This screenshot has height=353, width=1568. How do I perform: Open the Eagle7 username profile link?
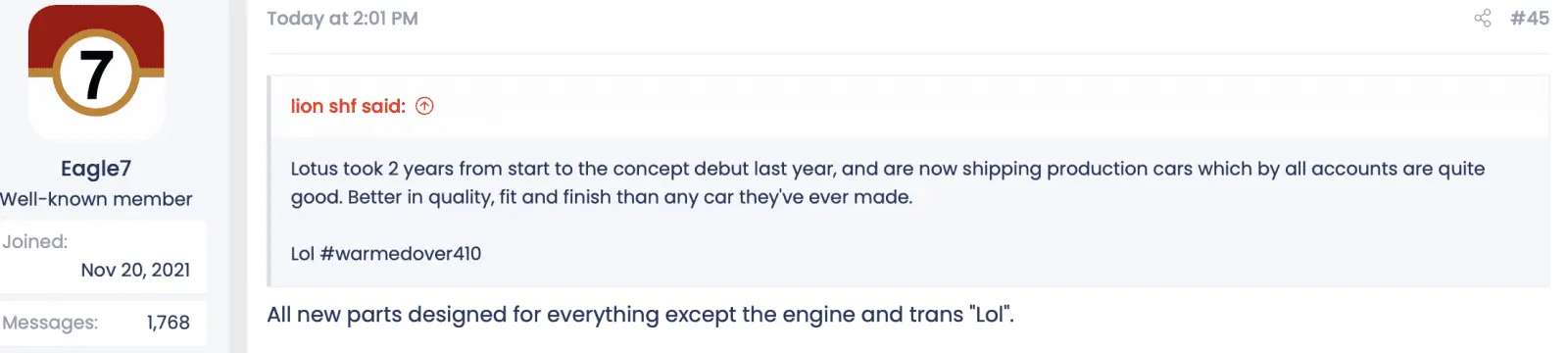click(96, 169)
